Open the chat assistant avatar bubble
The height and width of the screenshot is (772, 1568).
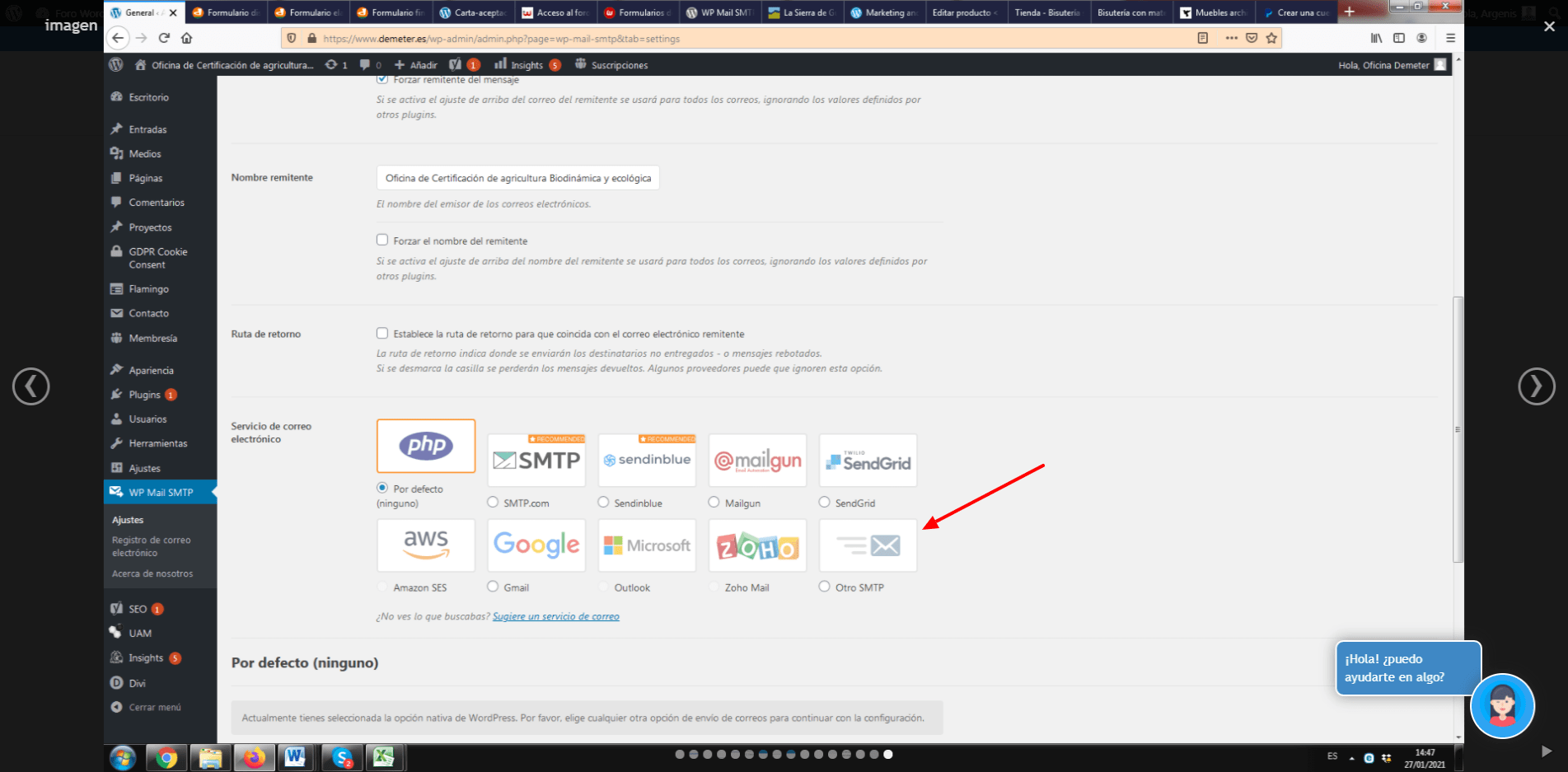tap(1502, 706)
